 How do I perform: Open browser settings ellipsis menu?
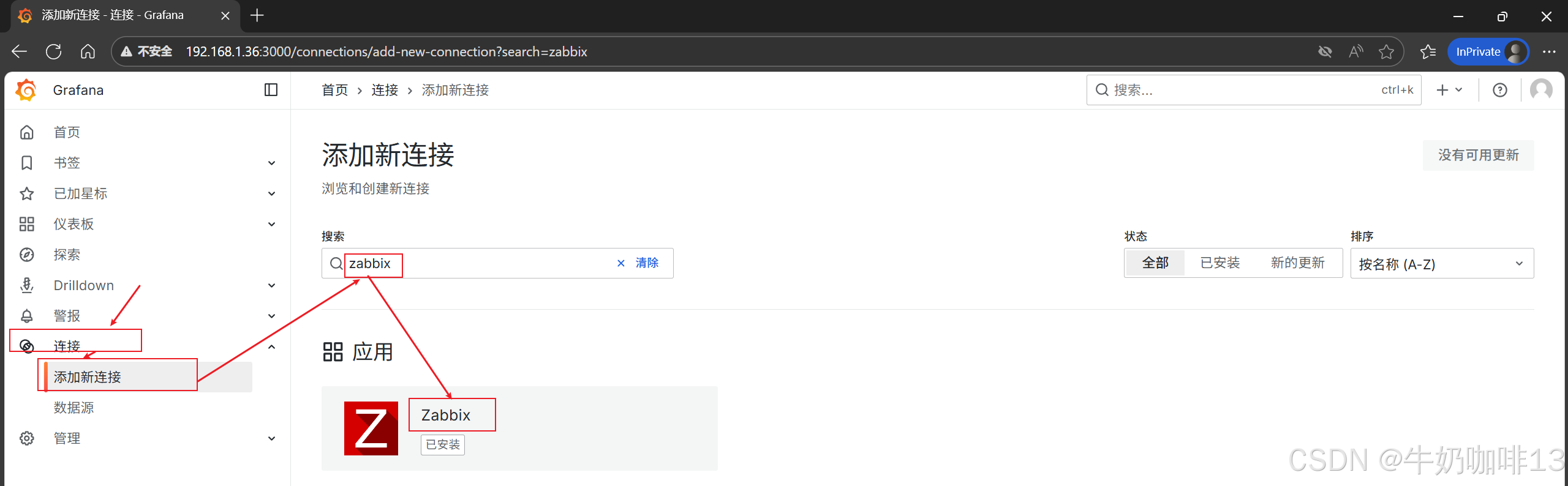(1549, 51)
